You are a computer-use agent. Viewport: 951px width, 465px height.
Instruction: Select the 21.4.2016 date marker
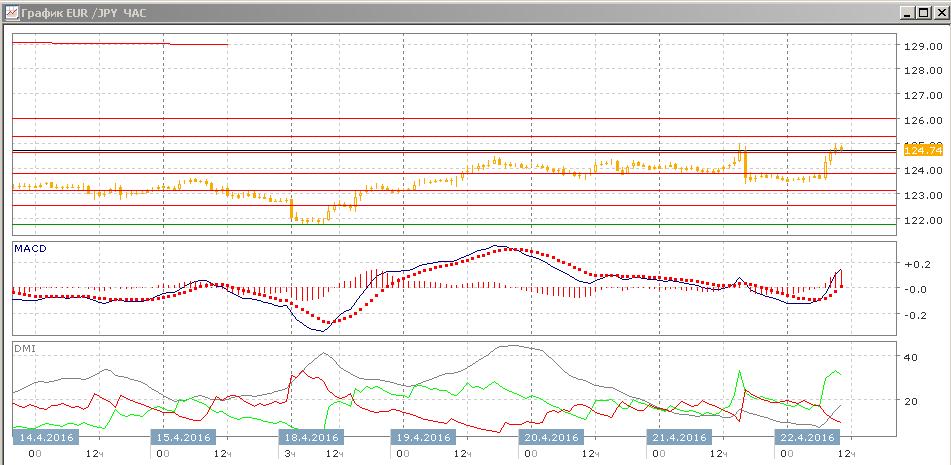tap(680, 437)
